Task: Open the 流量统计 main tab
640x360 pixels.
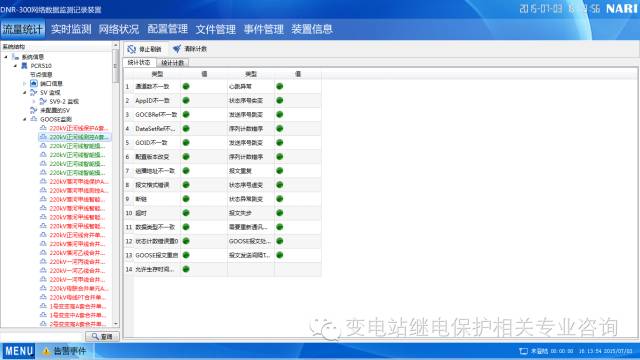Action: point(22,29)
